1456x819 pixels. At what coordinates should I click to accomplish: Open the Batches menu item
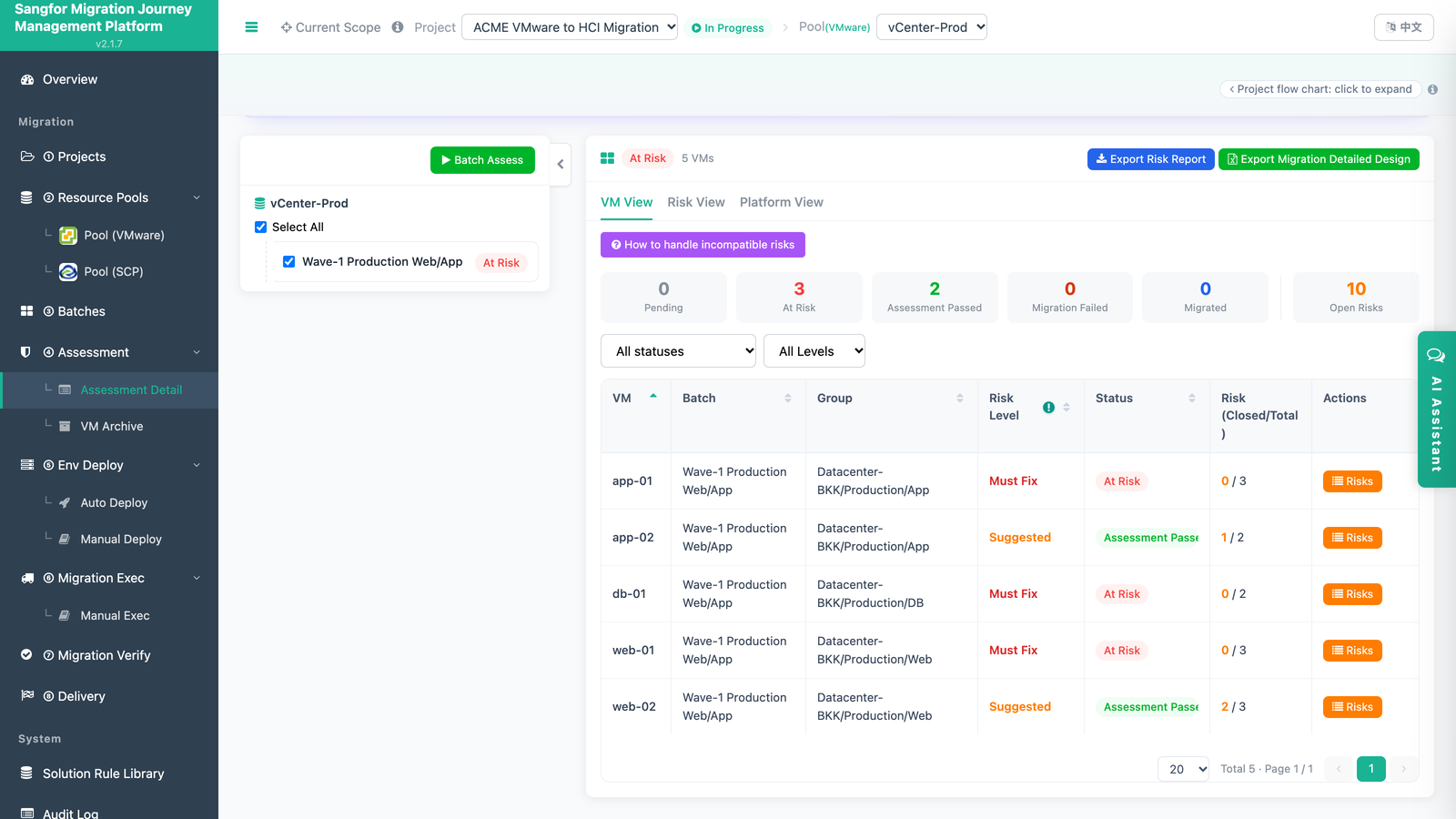(x=109, y=311)
